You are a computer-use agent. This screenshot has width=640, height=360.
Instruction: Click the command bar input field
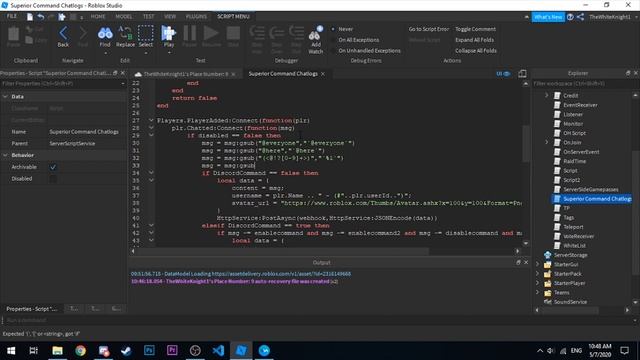tap(318, 320)
